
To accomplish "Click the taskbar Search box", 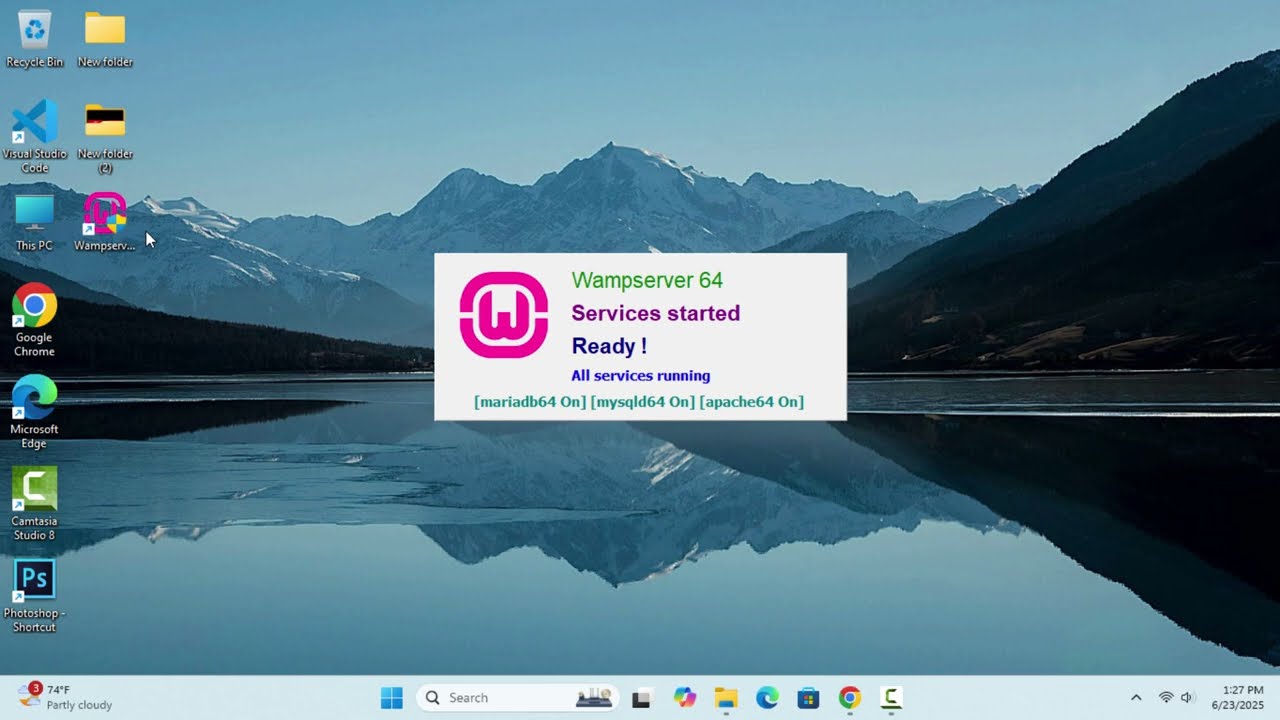I will click(x=518, y=698).
